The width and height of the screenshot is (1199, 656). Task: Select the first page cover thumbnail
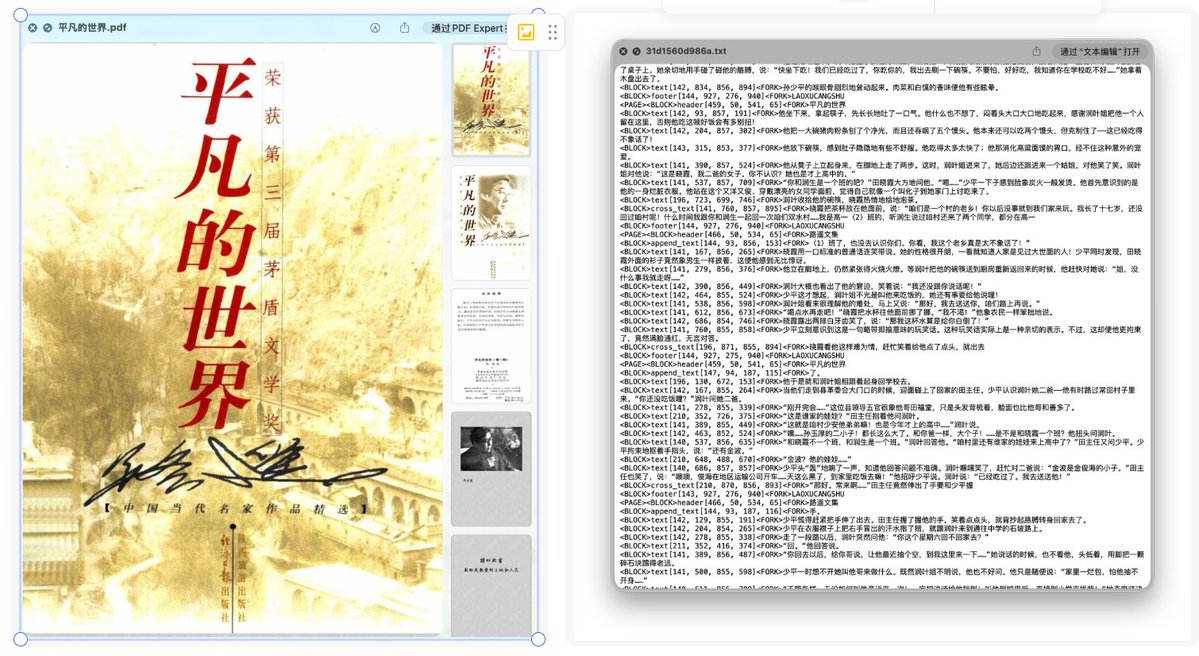[491, 100]
